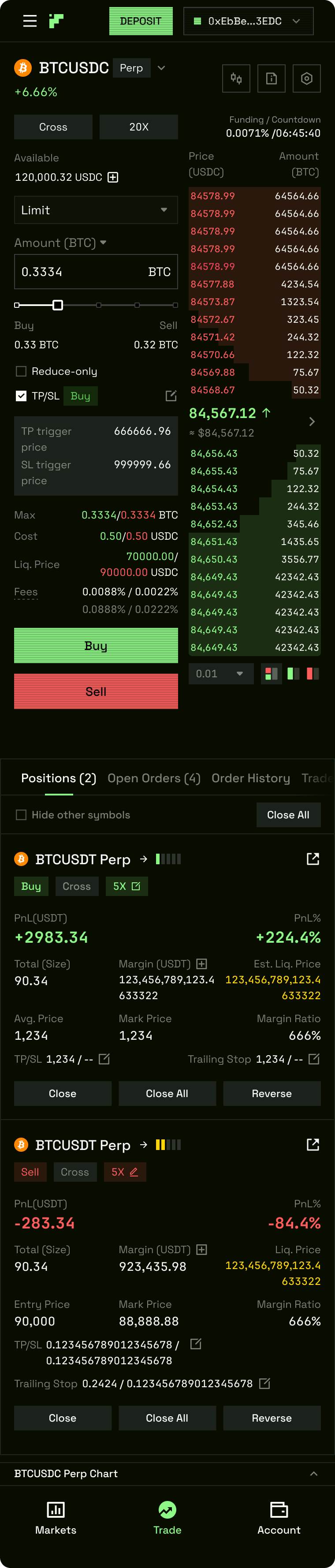Enable the Reduce-only checkbox
The image size is (335, 1568).
coord(21,371)
